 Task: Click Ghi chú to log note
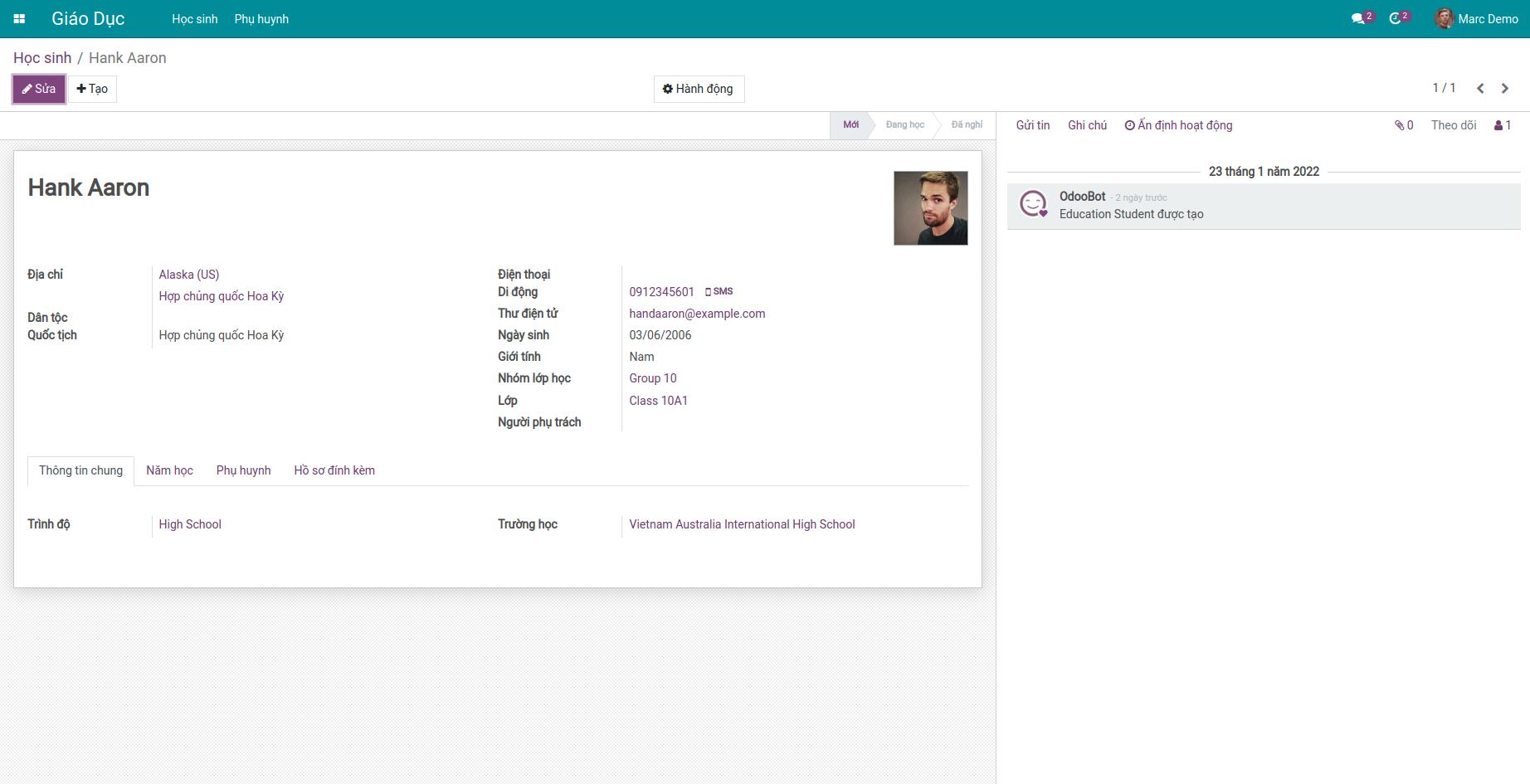pos(1087,125)
